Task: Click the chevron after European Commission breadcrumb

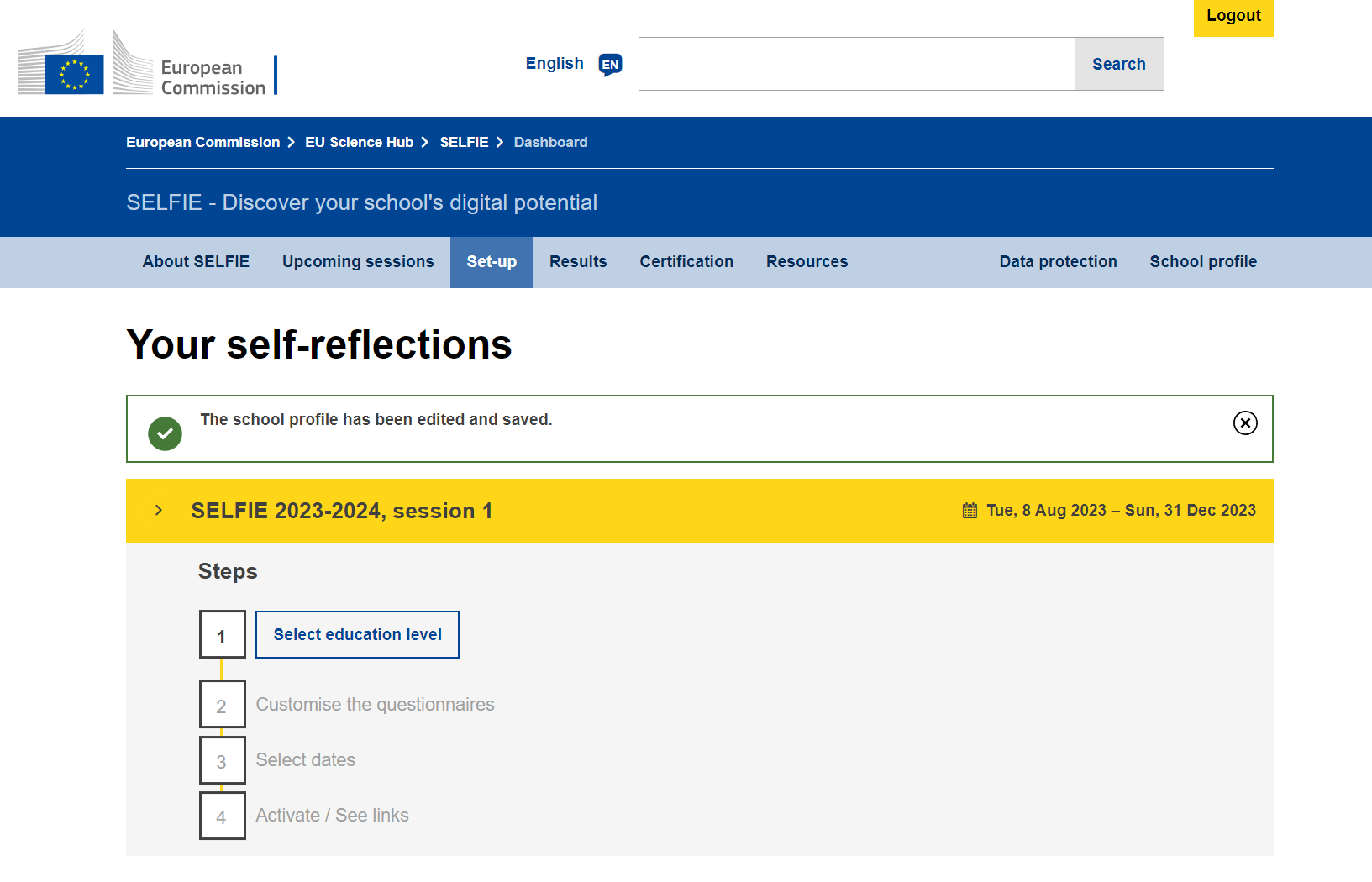Action: pyautogui.click(x=292, y=143)
